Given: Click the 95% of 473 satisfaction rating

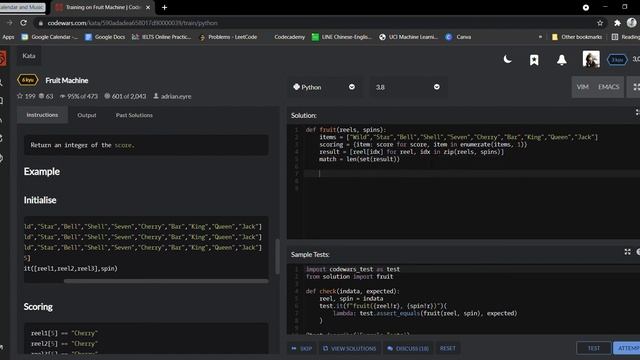Looking at the screenshot, I should [79, 96].
